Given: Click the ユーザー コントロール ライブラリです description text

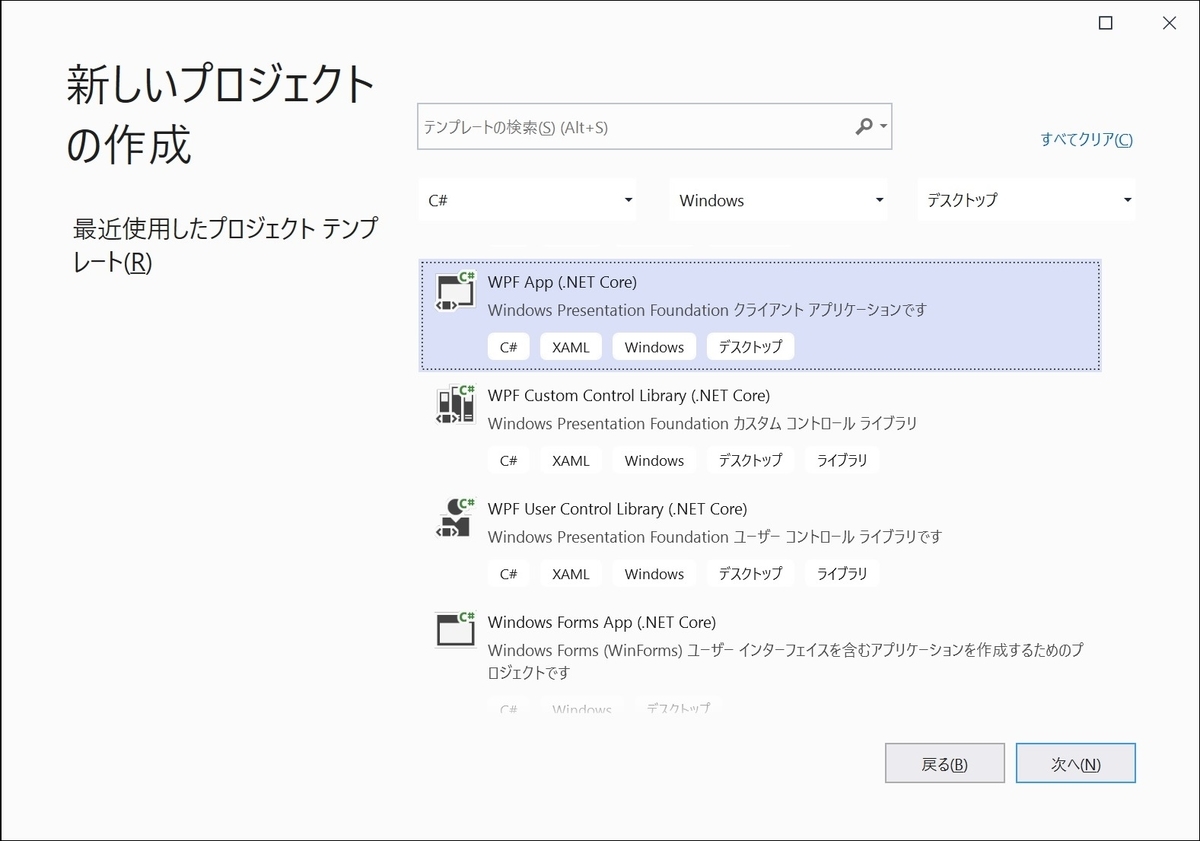Looking at the screenshot, I should [x=838, y=536].
